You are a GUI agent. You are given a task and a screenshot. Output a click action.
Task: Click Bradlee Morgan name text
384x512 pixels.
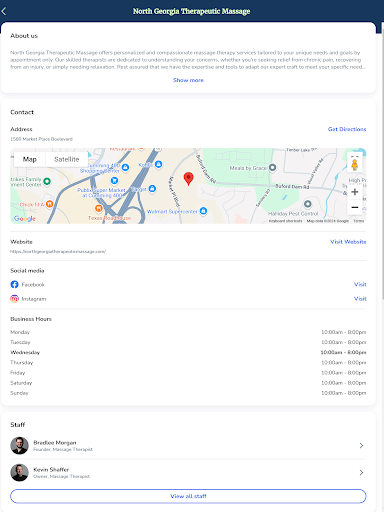click(x=55, y=443)
